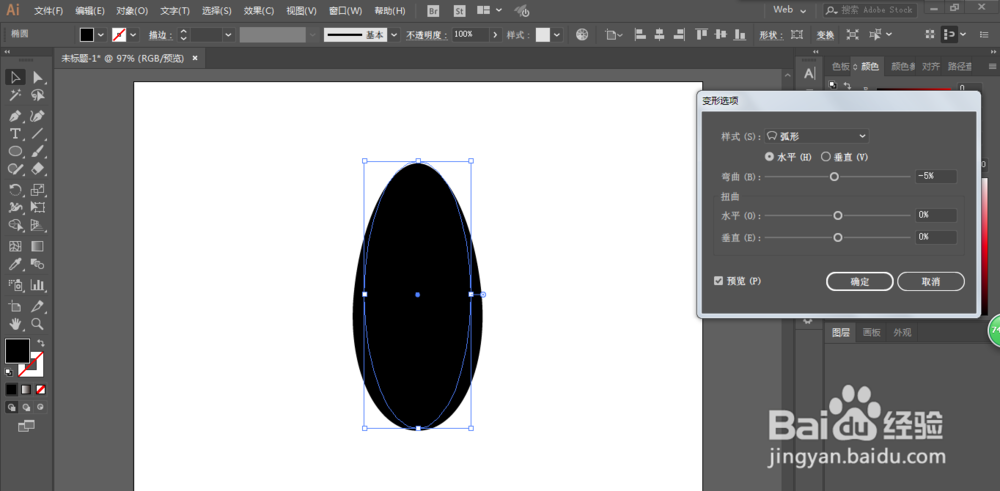Cancel warp with 取消 button
Image resolution: width=1000 pixels, height=491 pixels.
pos(930,281)
